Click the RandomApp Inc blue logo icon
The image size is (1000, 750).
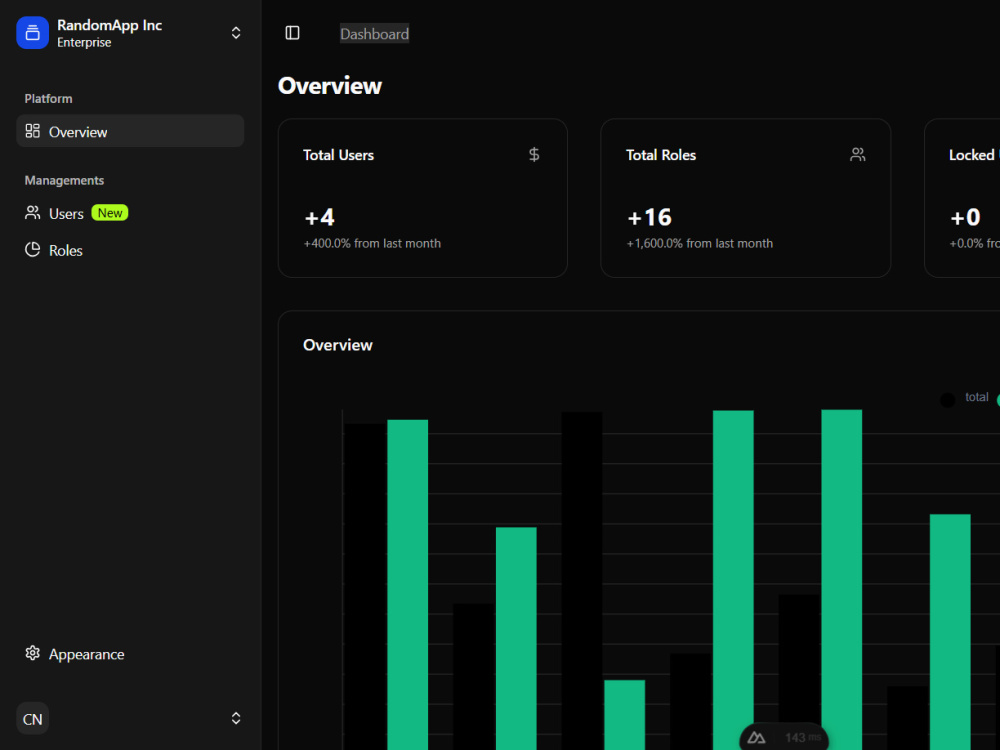pos(33,33)
